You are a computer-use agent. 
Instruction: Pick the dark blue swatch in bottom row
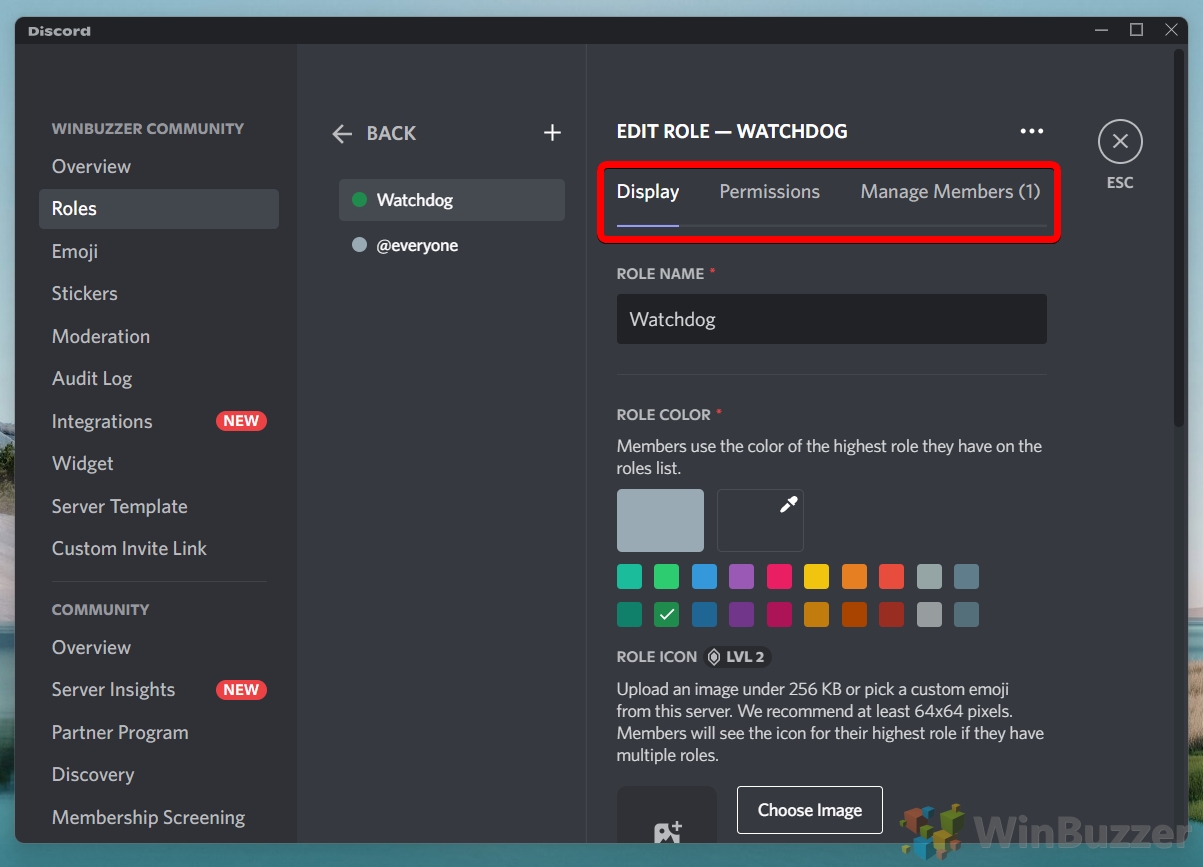[x=704, y=614]
